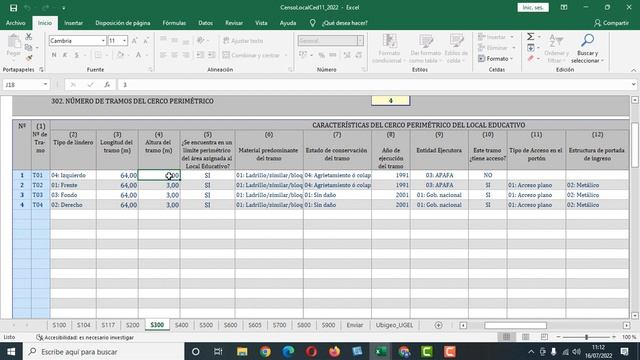This screenshot has height=360, width=640.
Task: Switch to sheet tab S400
Action: pyautogui.click(x=181, y=325)
